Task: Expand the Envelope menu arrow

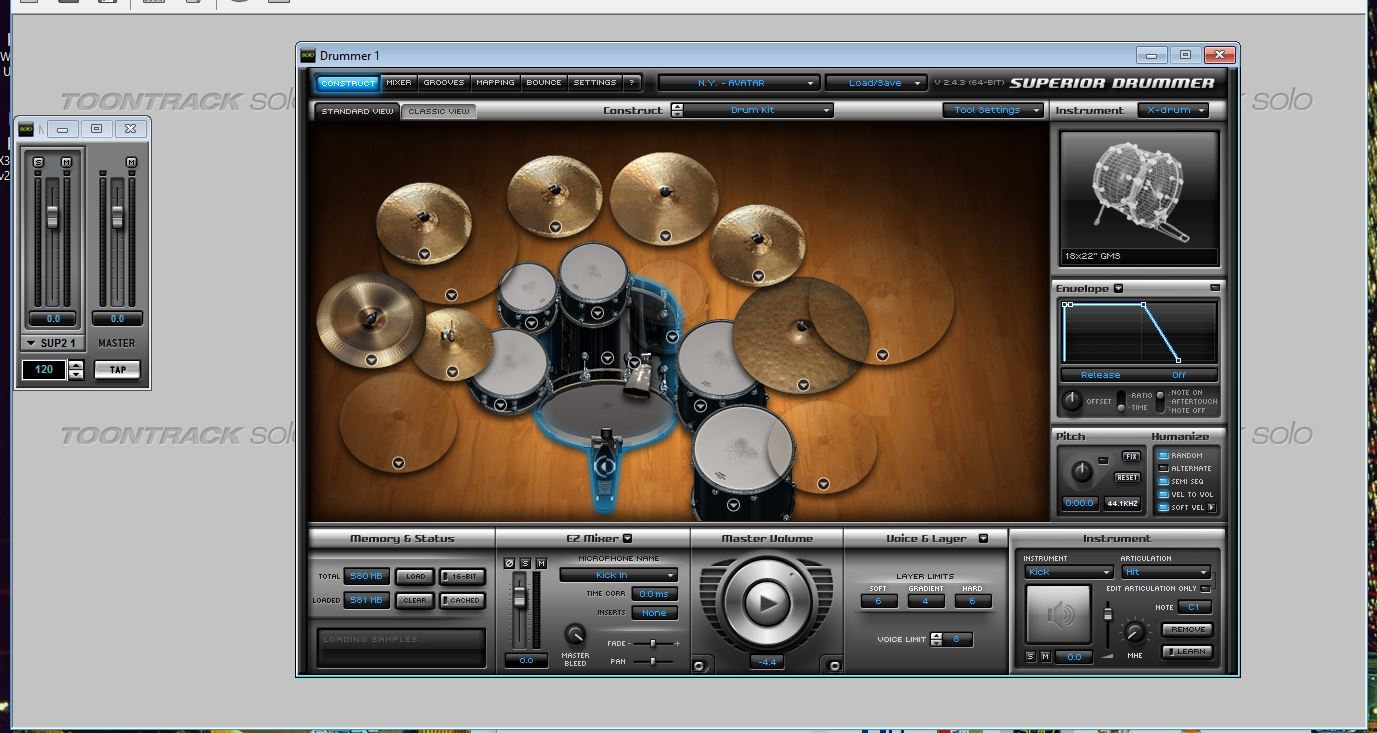Action: (1118, 289)
